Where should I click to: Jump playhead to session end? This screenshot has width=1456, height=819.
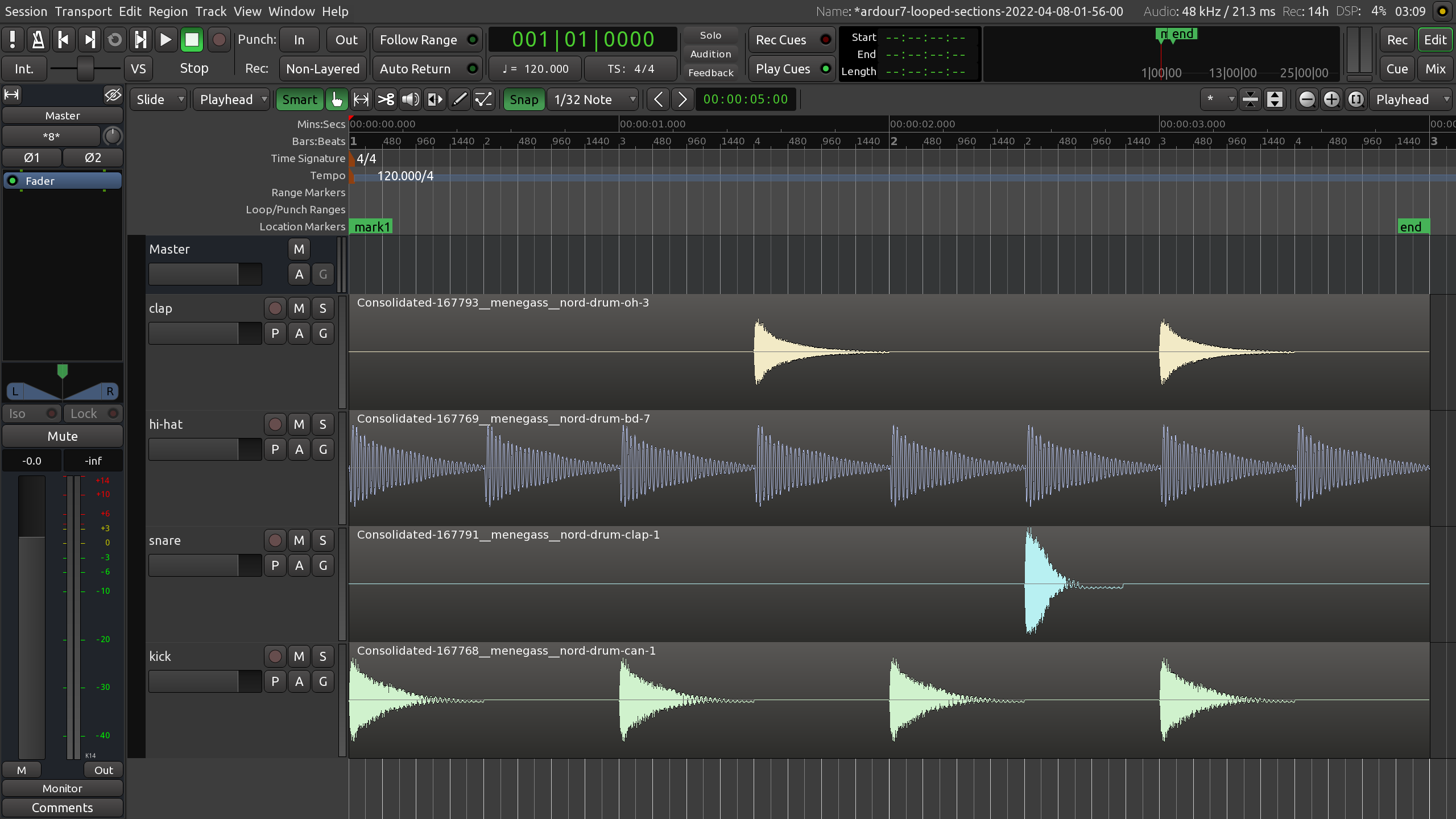click(x=89, y=40)
